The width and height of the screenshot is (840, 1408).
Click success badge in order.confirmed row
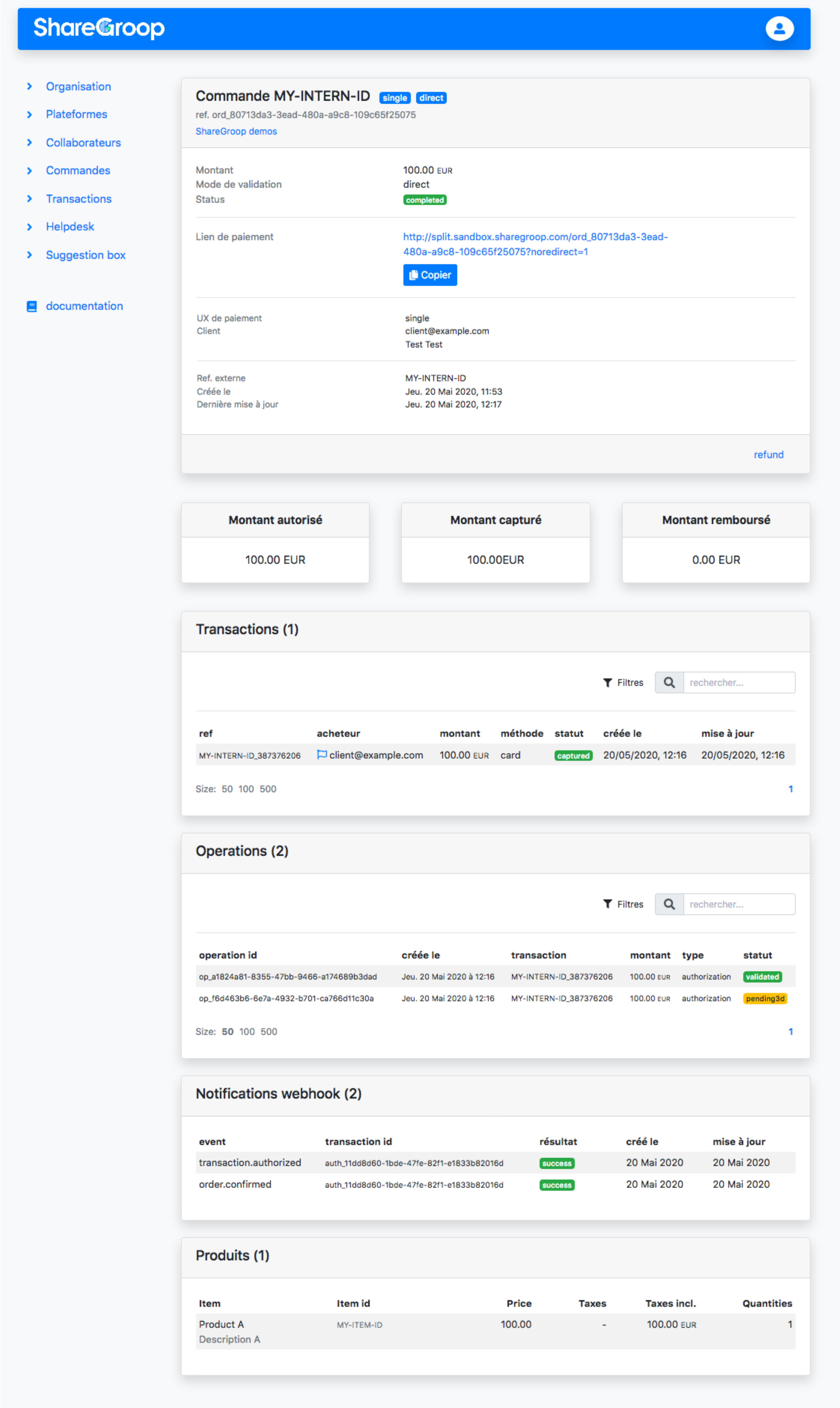556,1186
